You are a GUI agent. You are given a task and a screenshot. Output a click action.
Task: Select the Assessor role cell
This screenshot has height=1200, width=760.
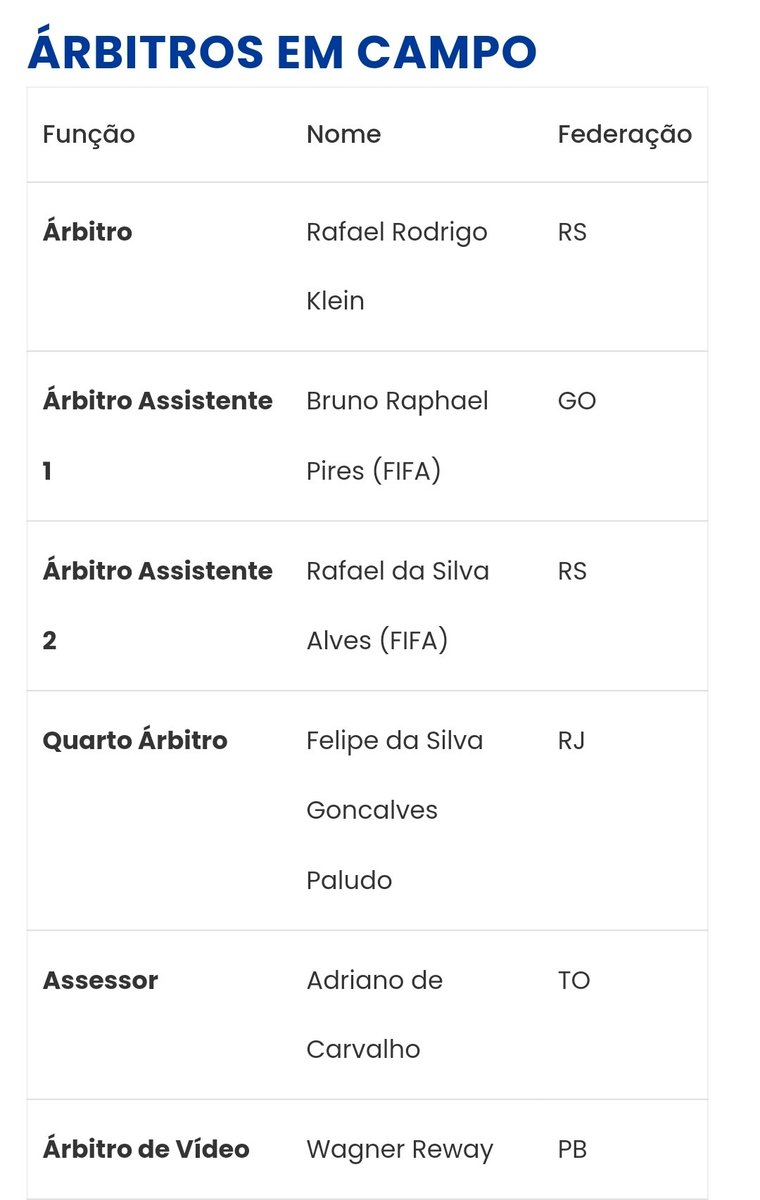(100, 980)
